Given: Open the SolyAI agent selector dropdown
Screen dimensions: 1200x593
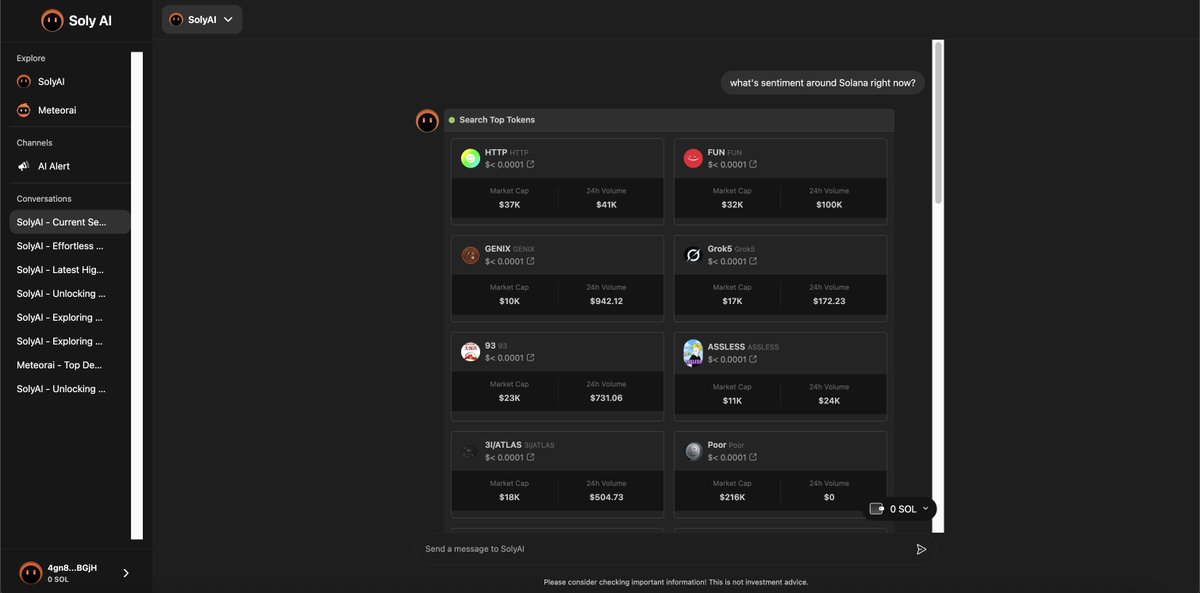Looking at the screenshot, I should [202, 19].
